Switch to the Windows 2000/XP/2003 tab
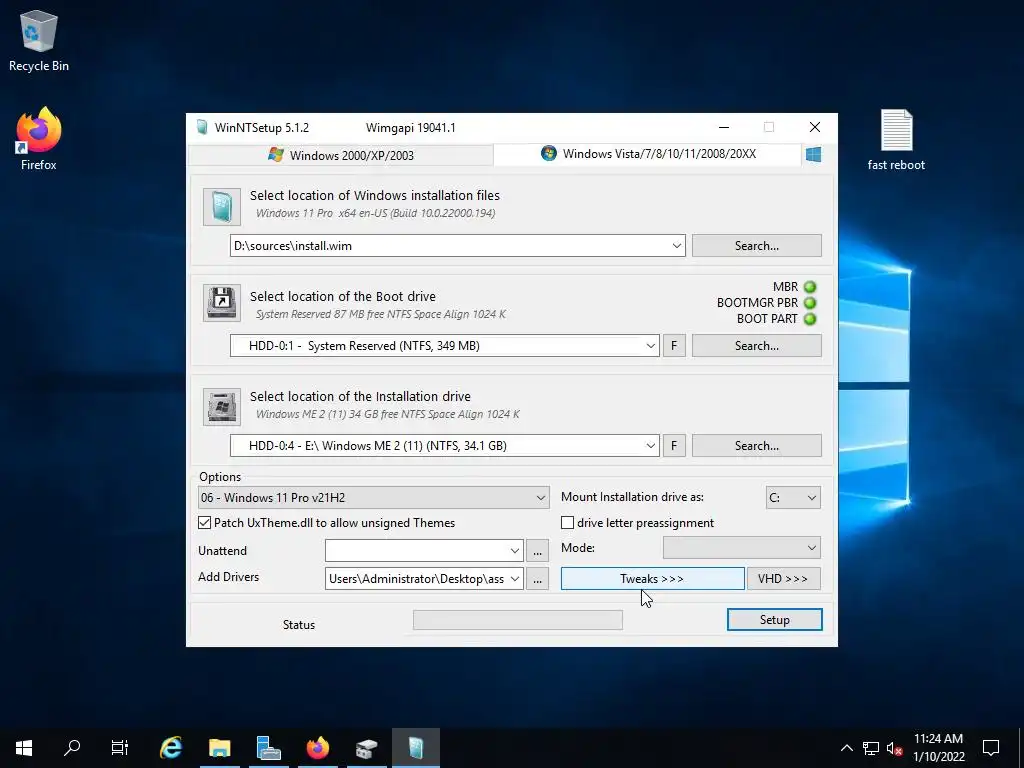Image resolution: width=1024 pixels, height=768 pixels. [x=341, y=155]
